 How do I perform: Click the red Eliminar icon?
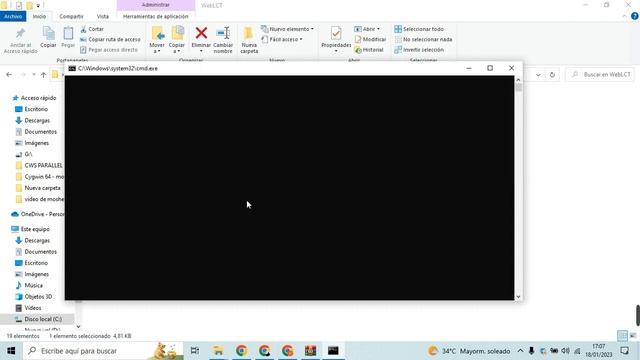pos(201,33)
